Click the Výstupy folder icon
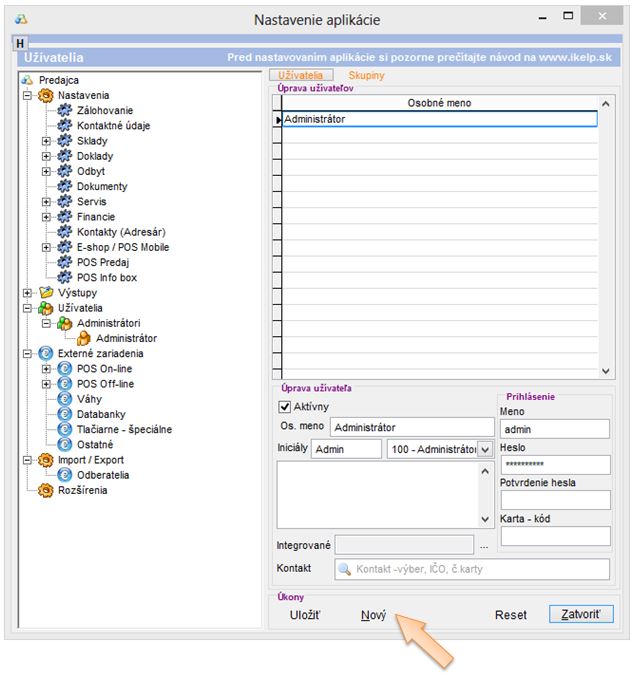Screen dimensions: 635x683 [x=45, y=293]
